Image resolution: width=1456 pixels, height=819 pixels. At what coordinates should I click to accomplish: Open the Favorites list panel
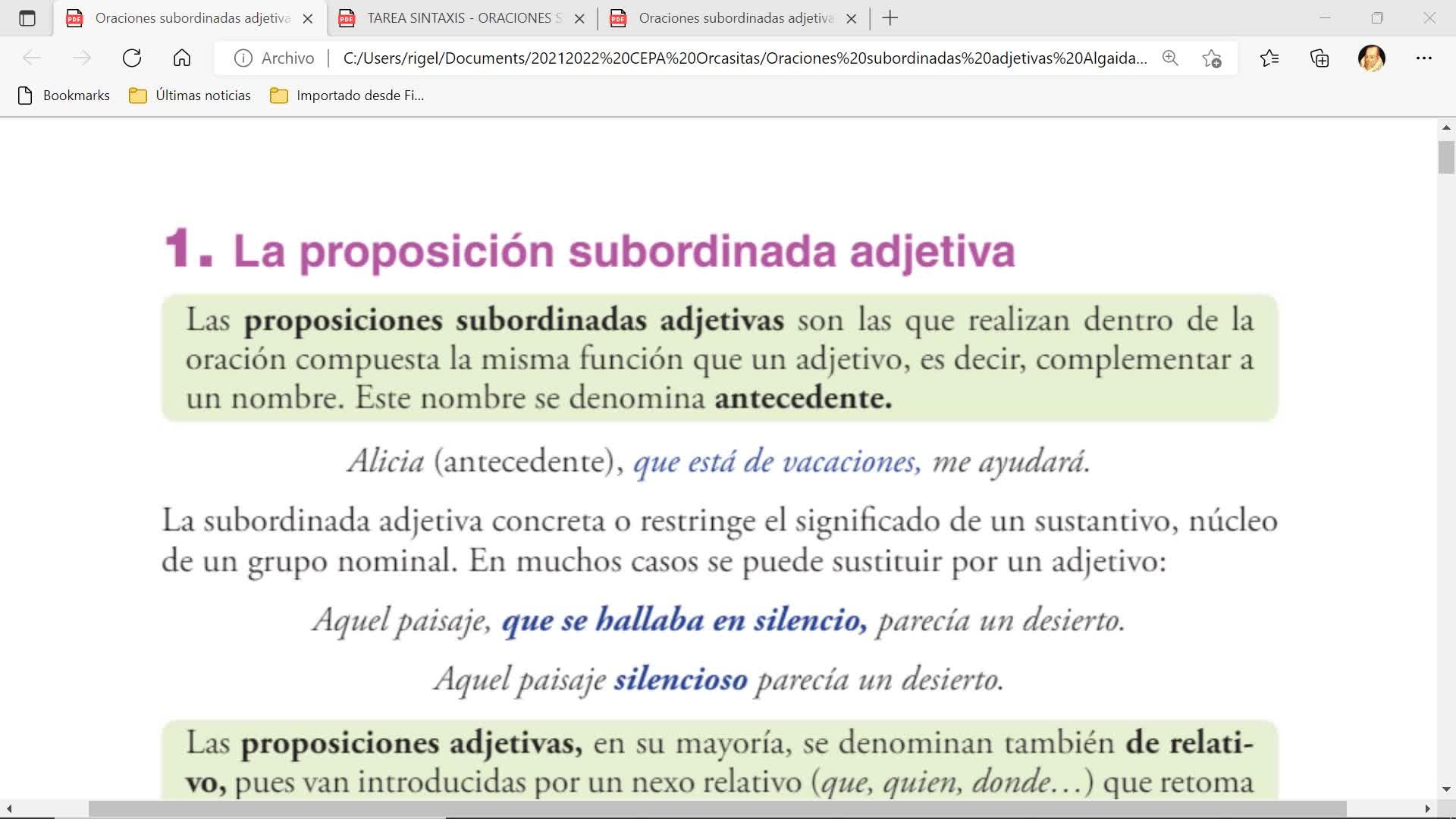coord(1269,58)
